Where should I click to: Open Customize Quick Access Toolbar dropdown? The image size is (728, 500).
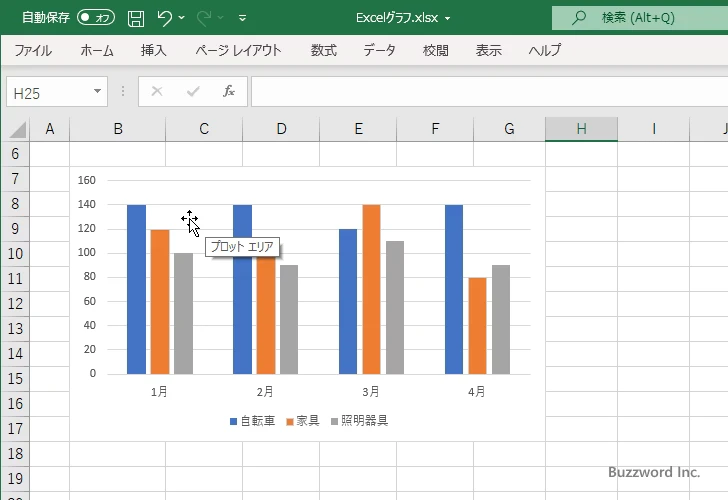point(242,18)
